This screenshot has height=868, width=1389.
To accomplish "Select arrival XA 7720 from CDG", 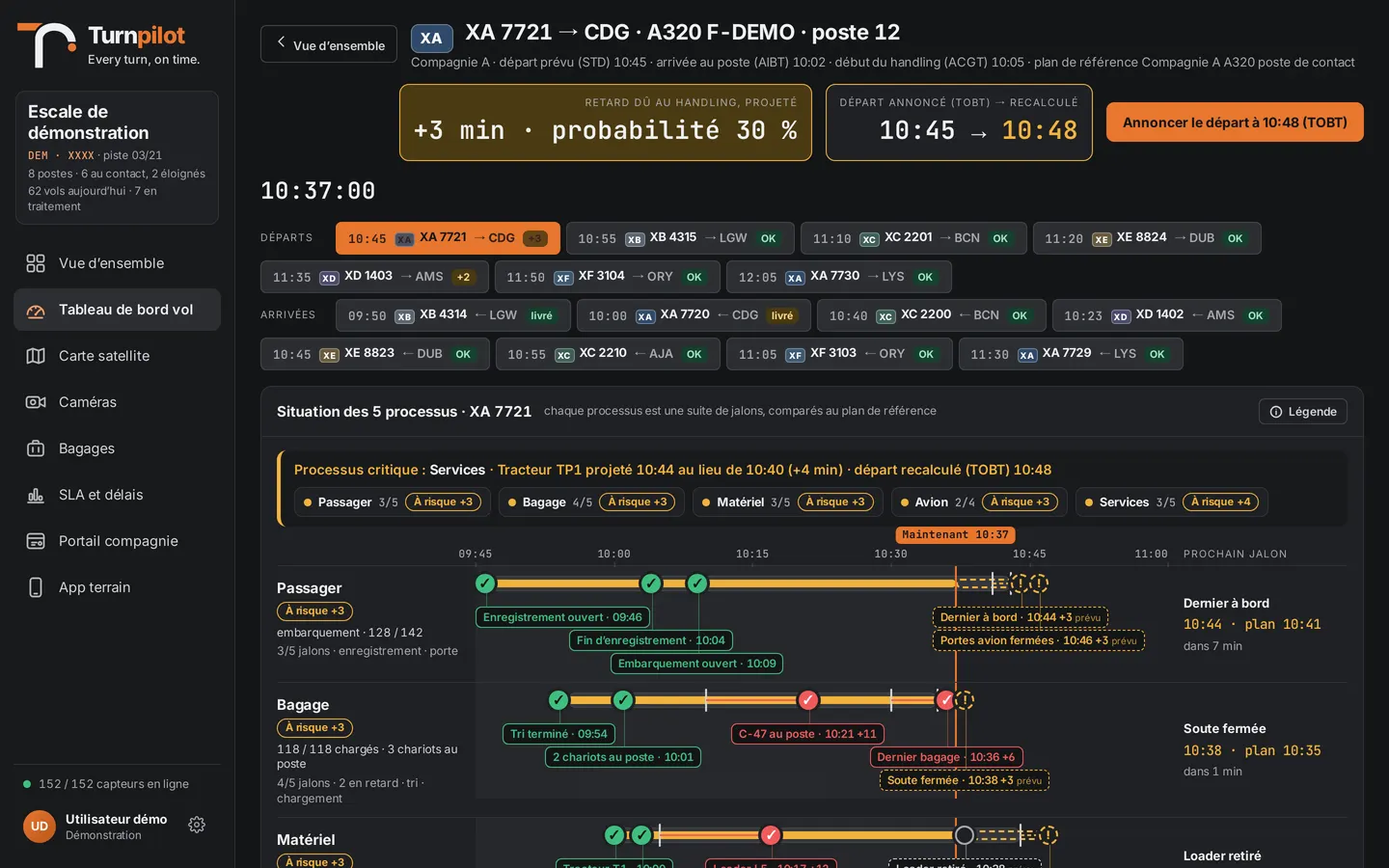I will point(694,315).
